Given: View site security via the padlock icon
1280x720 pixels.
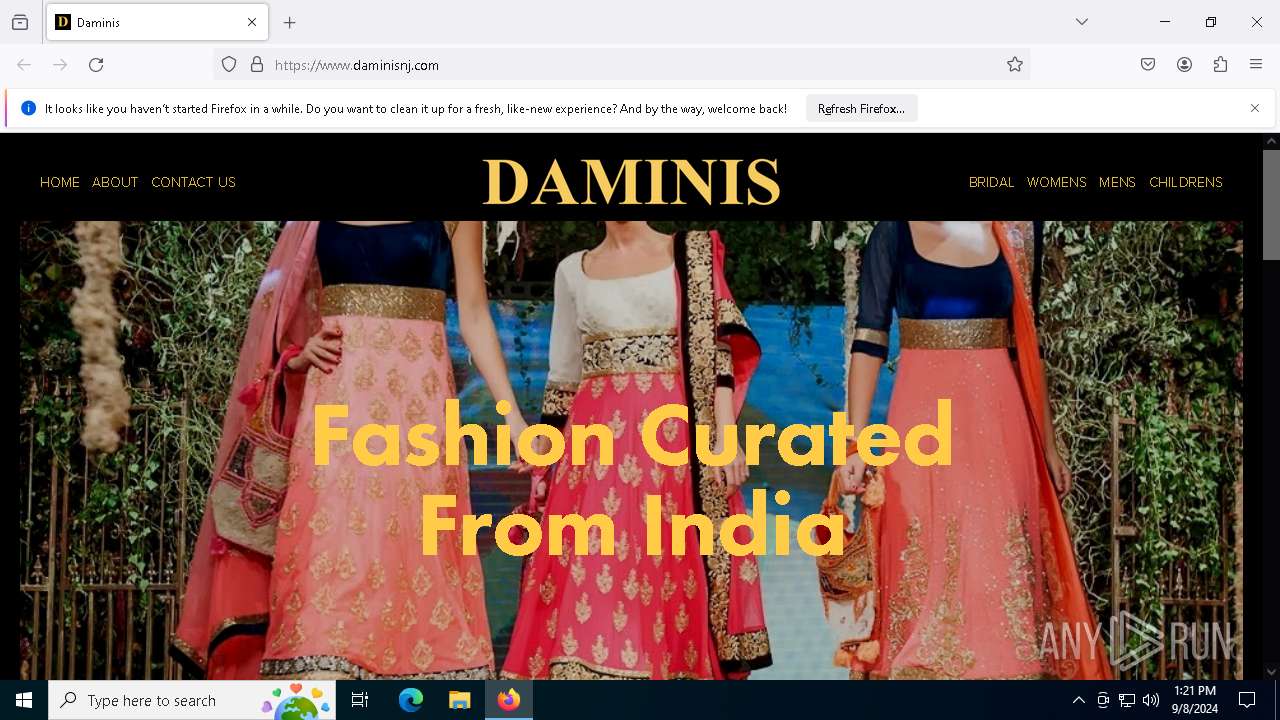Looking at the screenshot, I should pyautogui.click(x=257, y=65).
